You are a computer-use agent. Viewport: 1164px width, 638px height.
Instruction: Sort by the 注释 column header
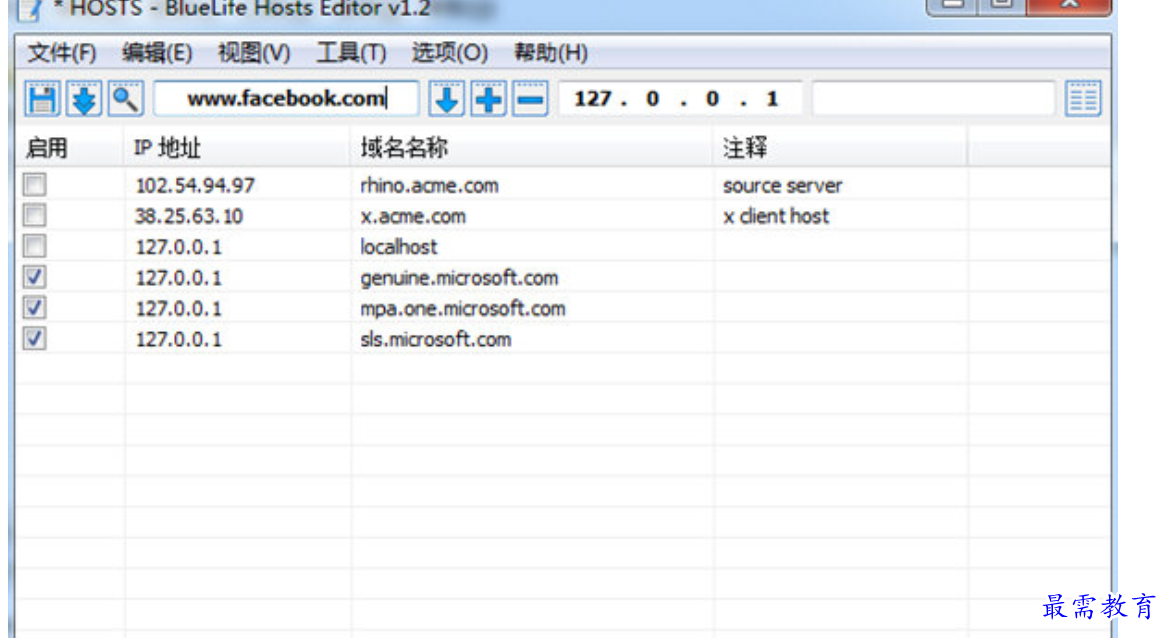tap(840, 148)
